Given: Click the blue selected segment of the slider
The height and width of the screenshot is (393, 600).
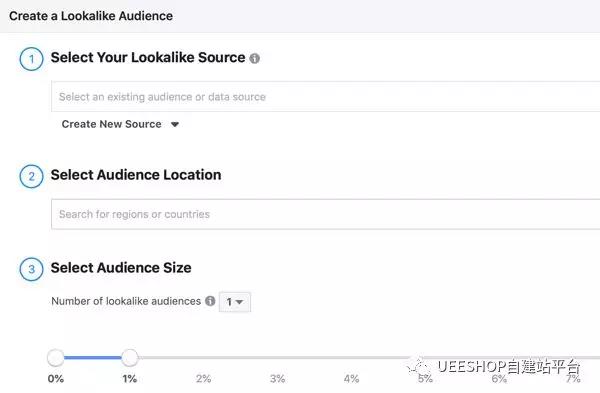Looking at the screenshot, I should point(93,357).
